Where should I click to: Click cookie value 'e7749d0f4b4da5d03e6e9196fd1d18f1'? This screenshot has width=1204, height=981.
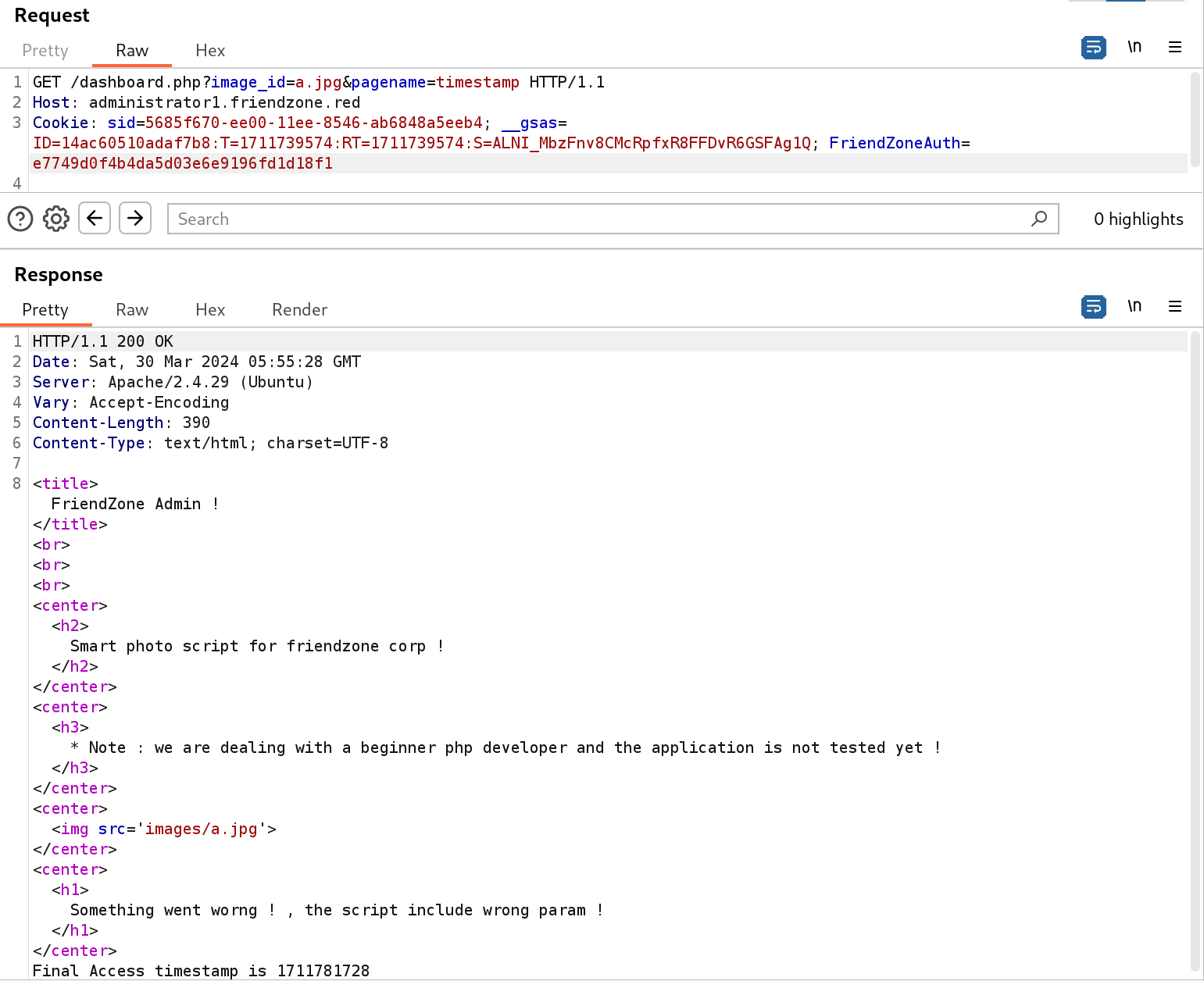point(183,163)
